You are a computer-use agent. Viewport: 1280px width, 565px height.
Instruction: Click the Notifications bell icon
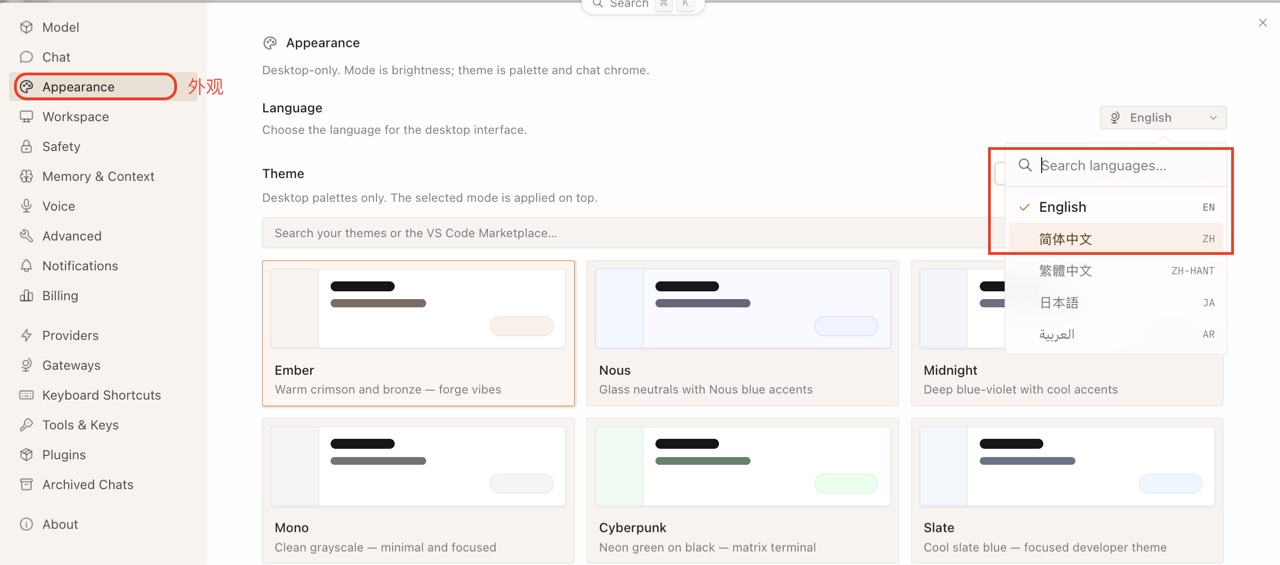point(26,266)
